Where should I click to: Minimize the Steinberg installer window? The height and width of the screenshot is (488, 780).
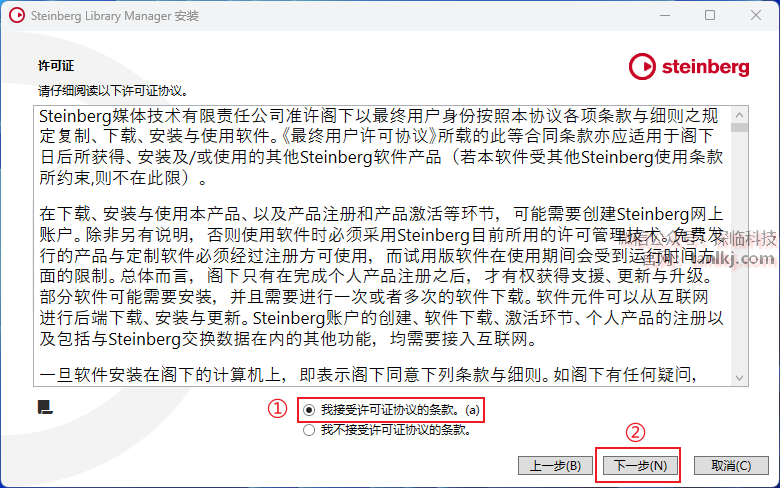[x=665, y=15]
